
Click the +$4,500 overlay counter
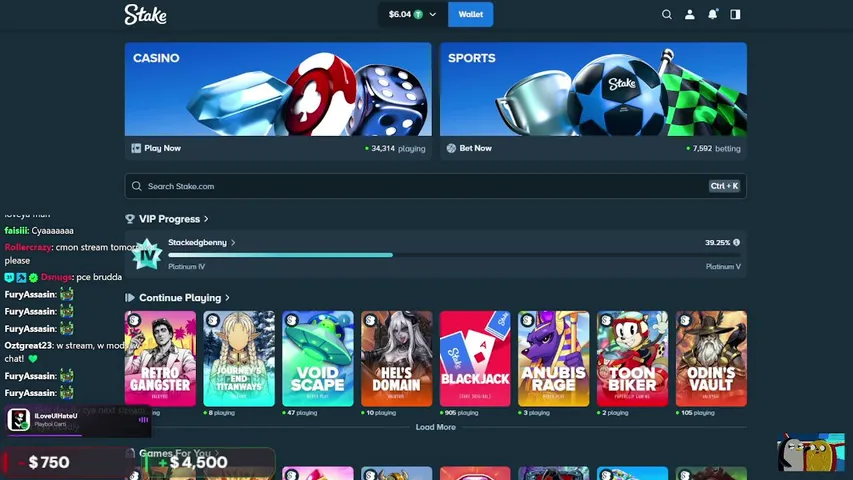click(208, 463)
